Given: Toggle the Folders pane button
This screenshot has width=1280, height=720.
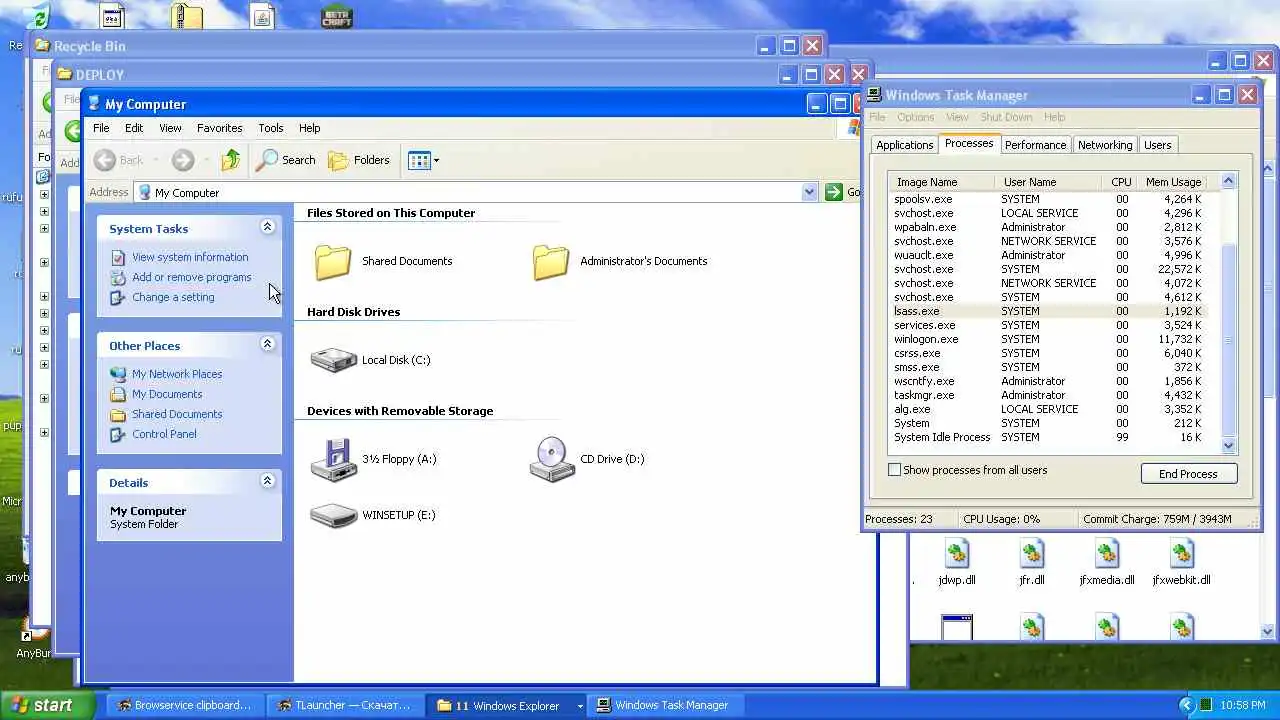Looking at the screenshot, I should click(x=359, y=160).
